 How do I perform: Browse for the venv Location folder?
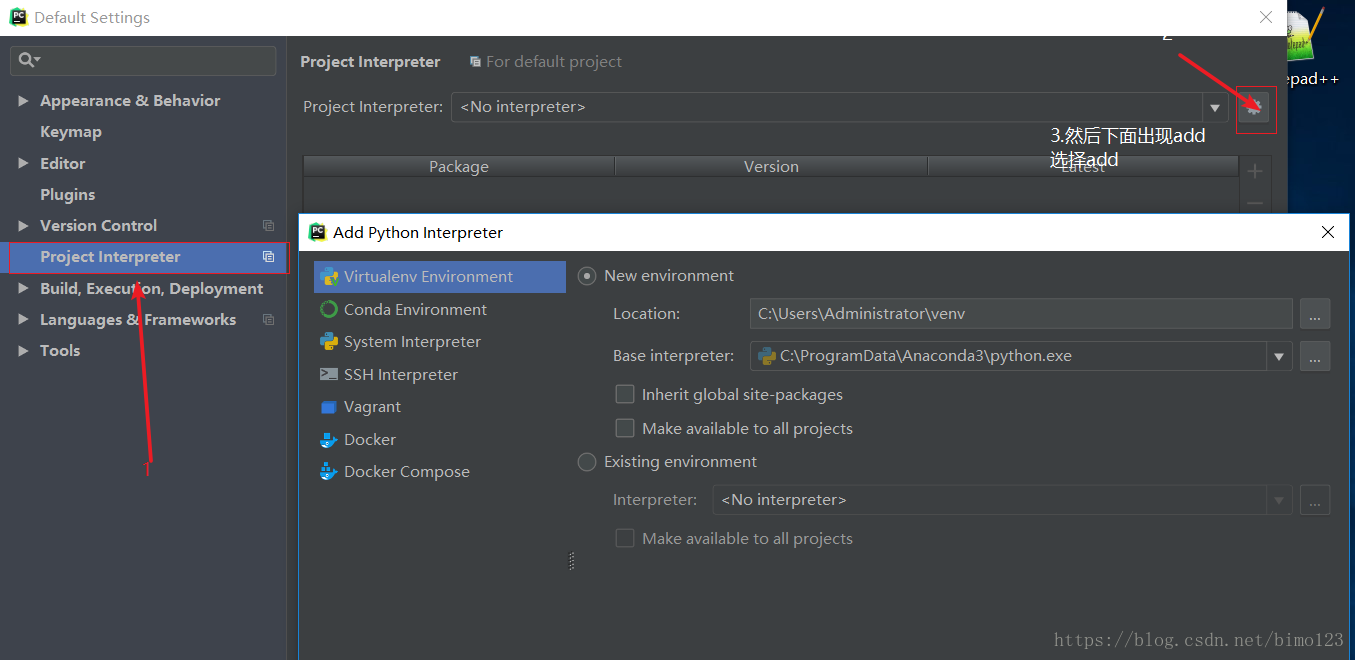click(1315, 314)
